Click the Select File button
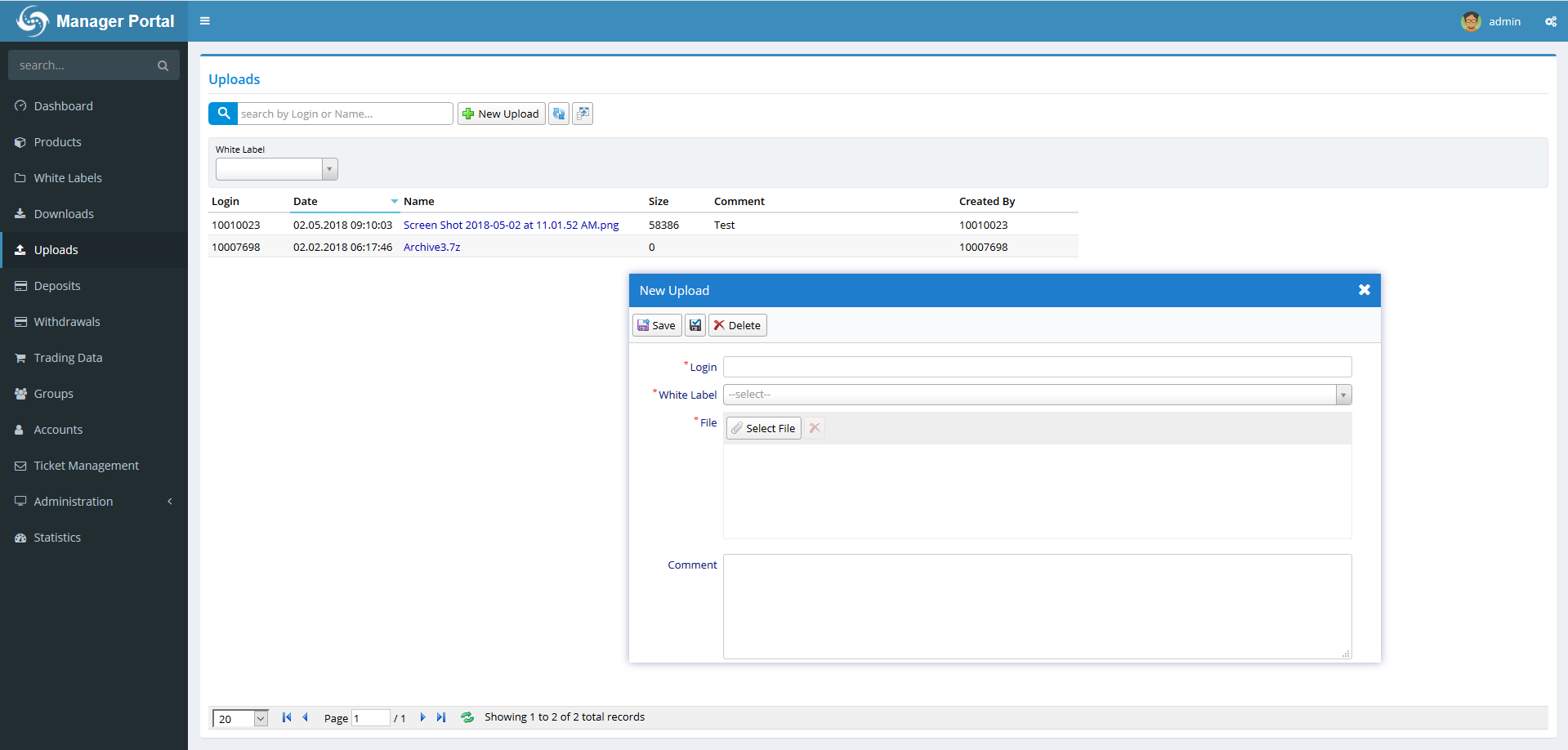1568x750 pixels. pyautogui.click(x=763, y=428)
